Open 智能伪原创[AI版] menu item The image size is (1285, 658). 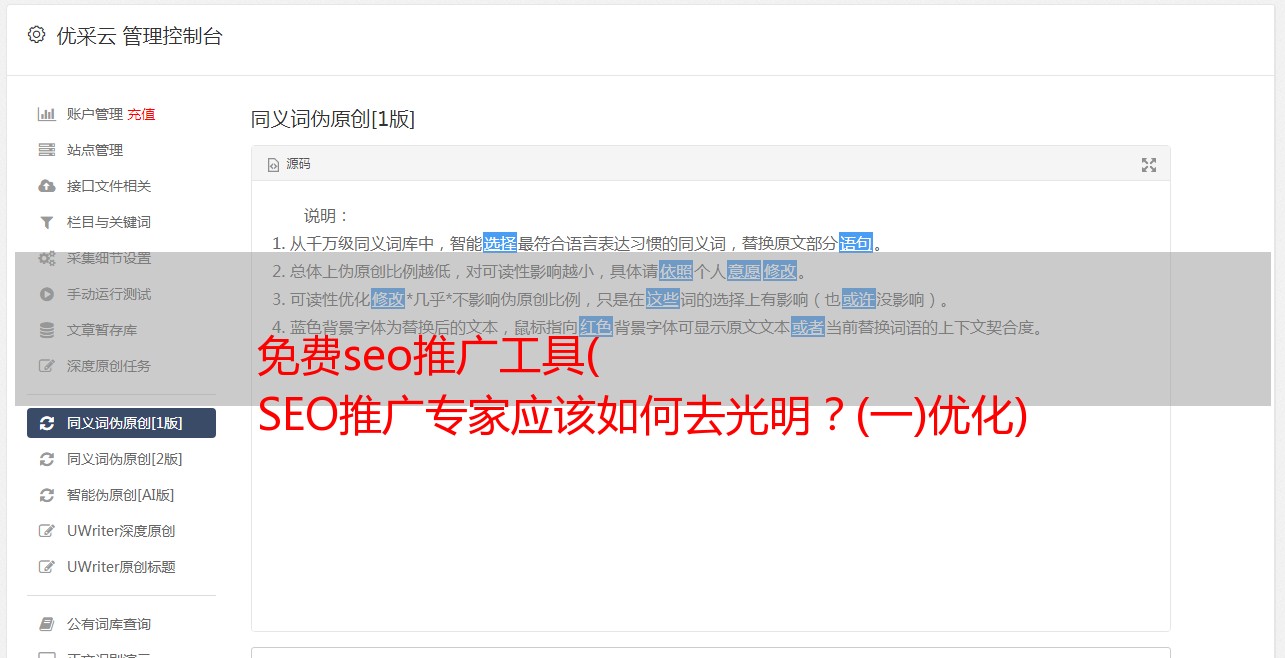(121, 495)
